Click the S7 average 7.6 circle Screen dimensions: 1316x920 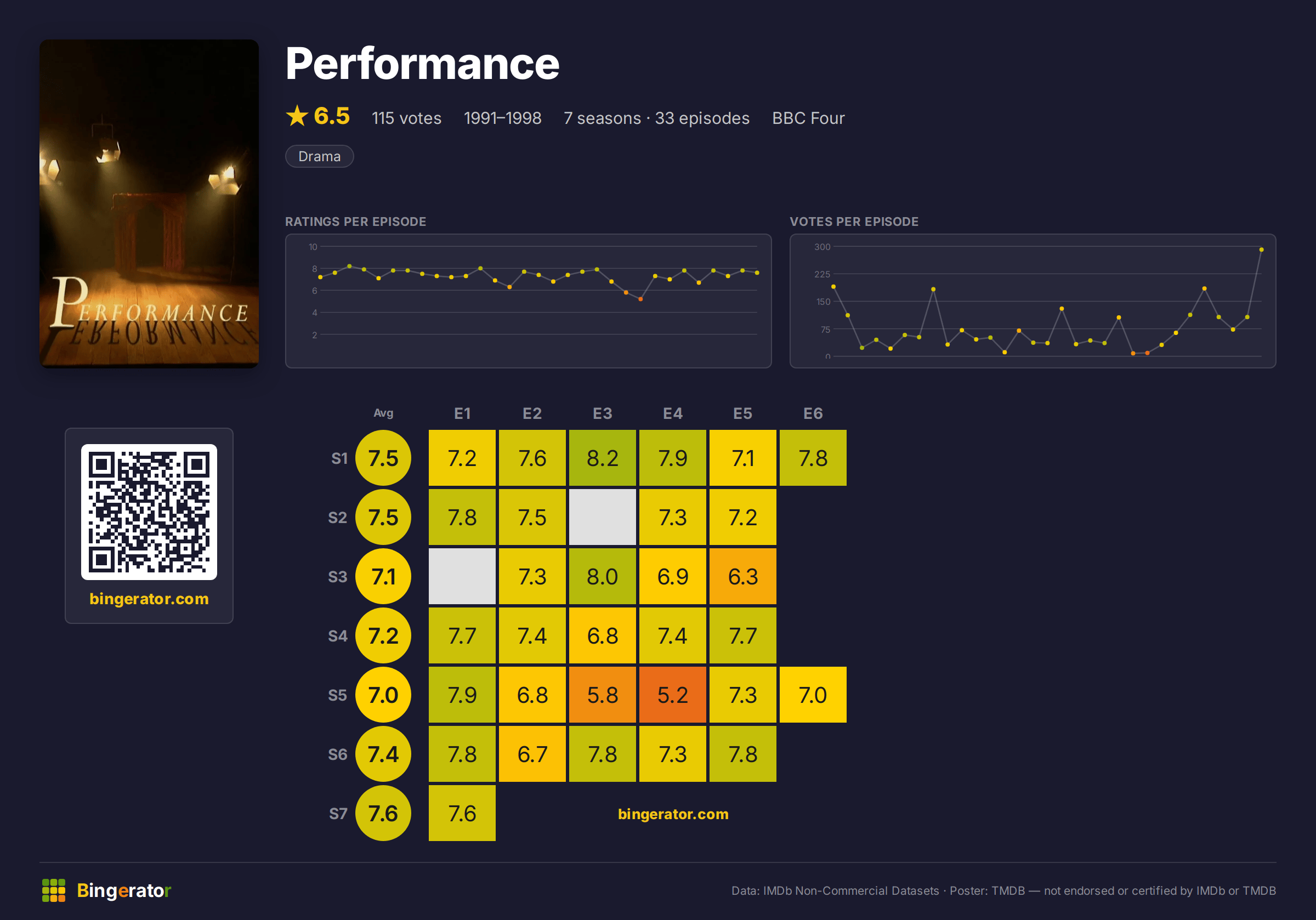click(x=383, y=814)
